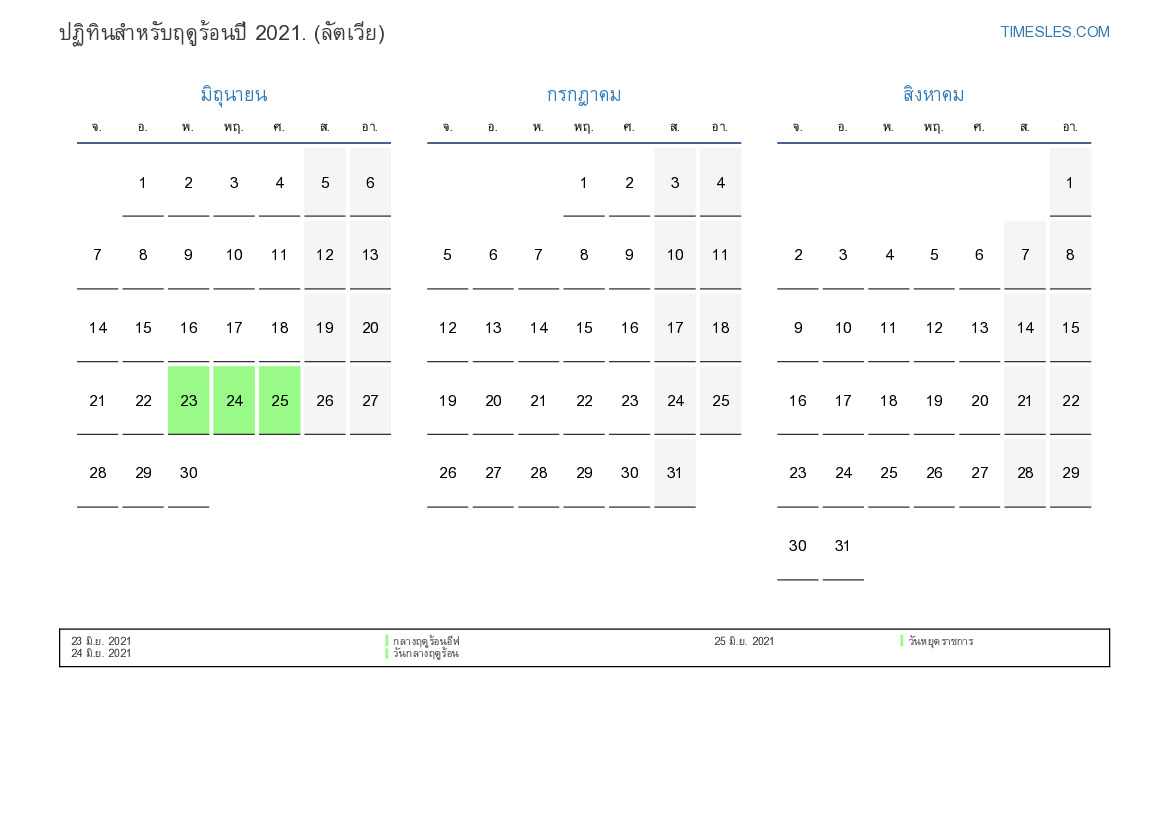Open the TIMESLES.COM link

[1054, 32]
